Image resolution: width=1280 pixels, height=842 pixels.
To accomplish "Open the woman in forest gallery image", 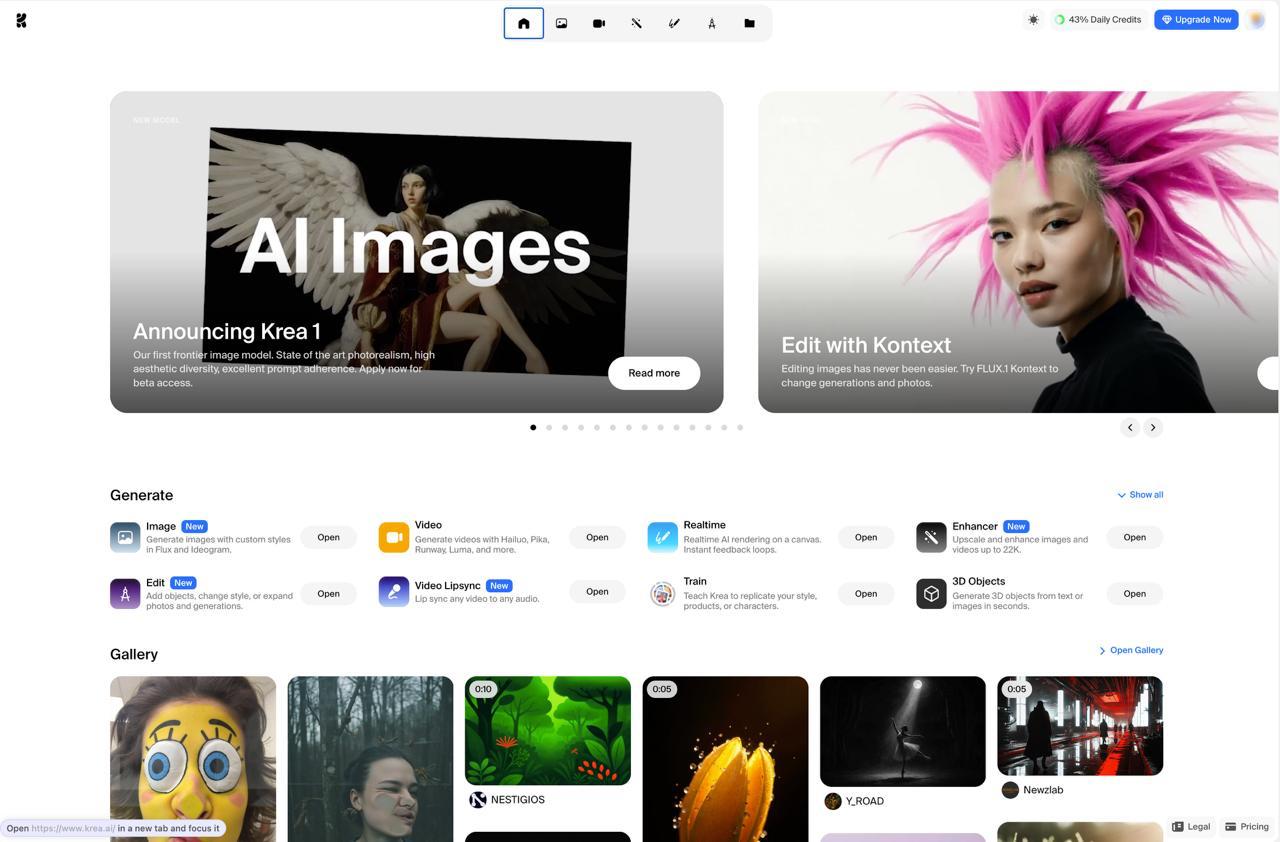I will pyautogui.click(x=370, y=759).
